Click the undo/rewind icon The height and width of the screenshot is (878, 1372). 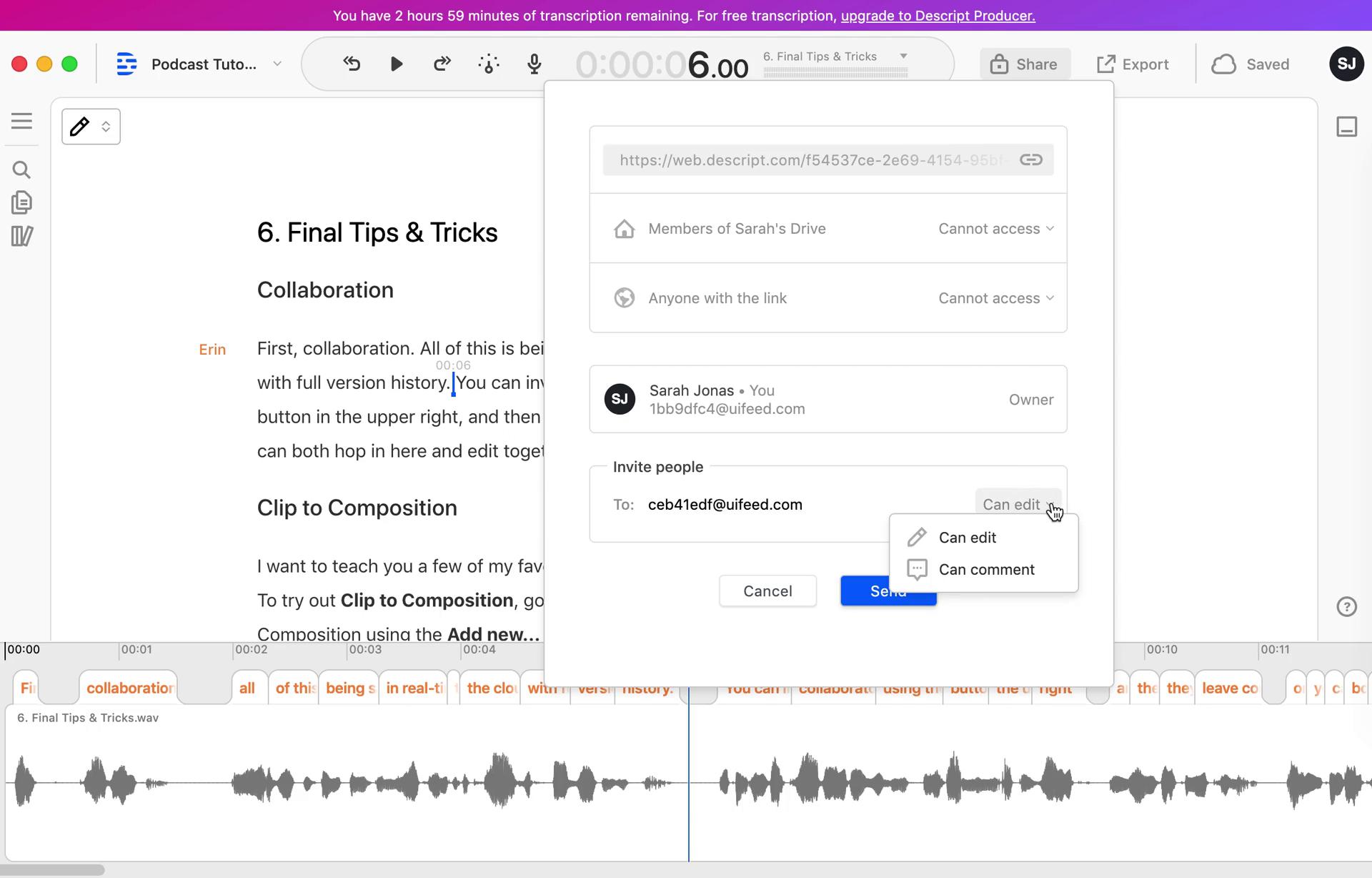click(x=350, y=64)
